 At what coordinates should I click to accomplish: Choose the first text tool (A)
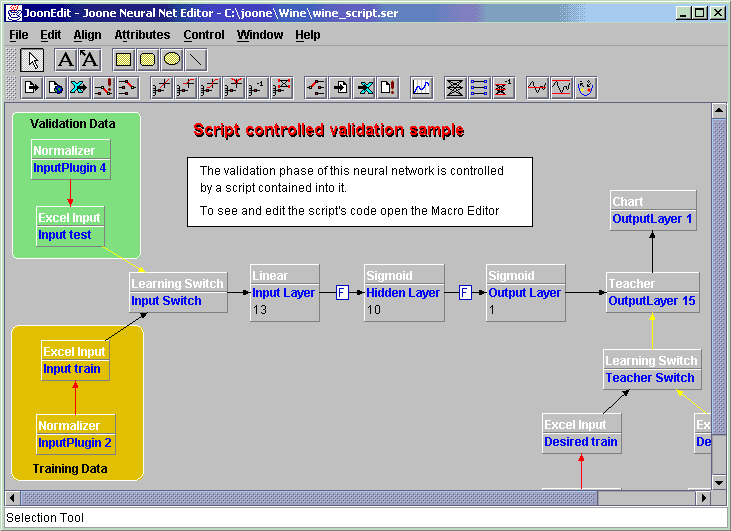click(65, 60)
